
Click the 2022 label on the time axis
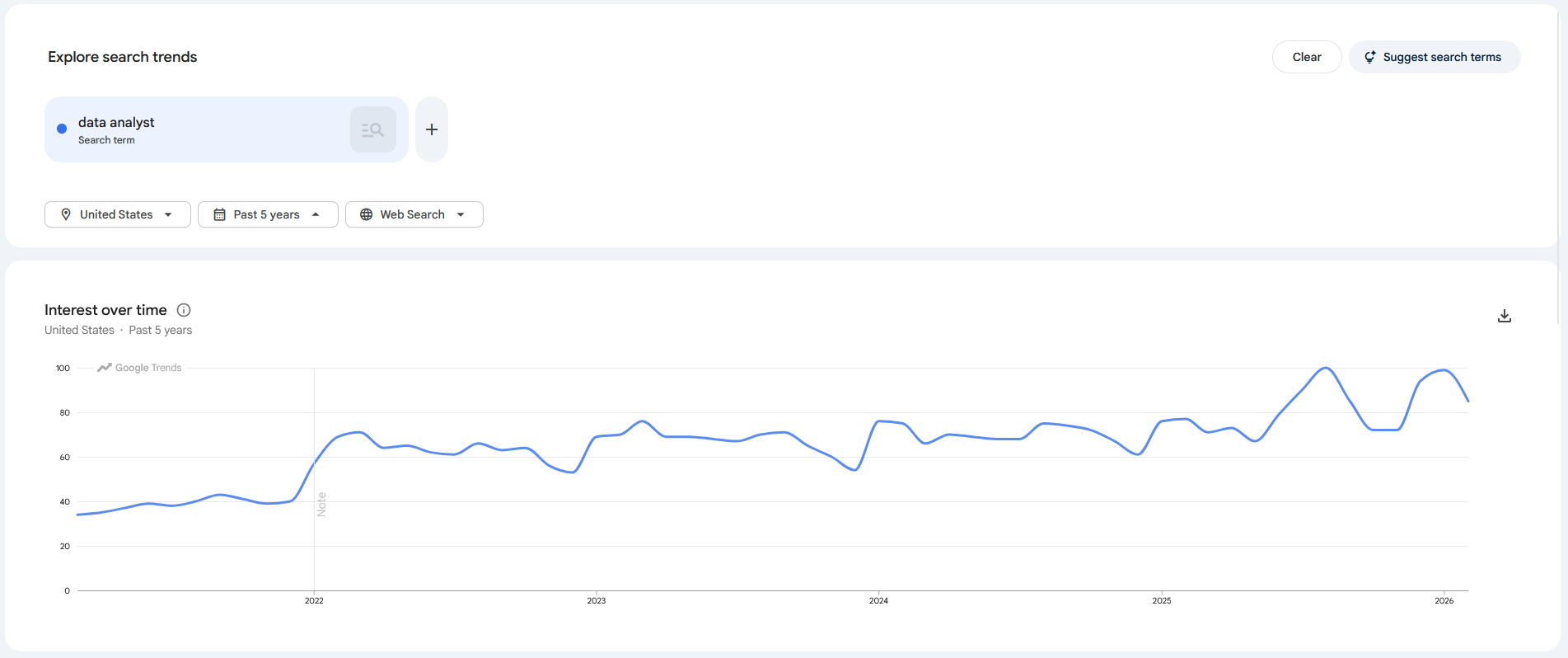(x=314, y=600)
